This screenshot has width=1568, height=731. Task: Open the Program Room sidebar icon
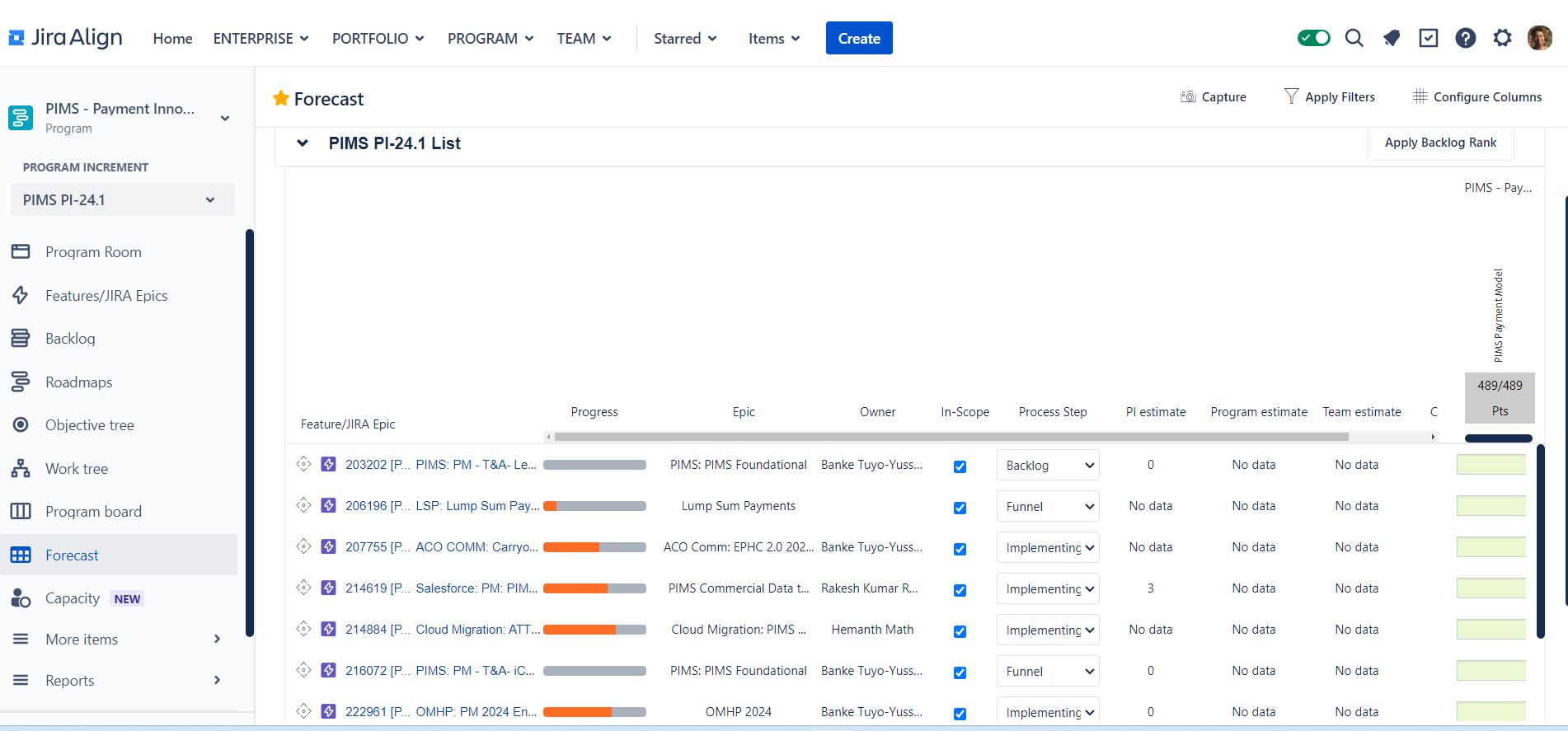pos(21,251)
